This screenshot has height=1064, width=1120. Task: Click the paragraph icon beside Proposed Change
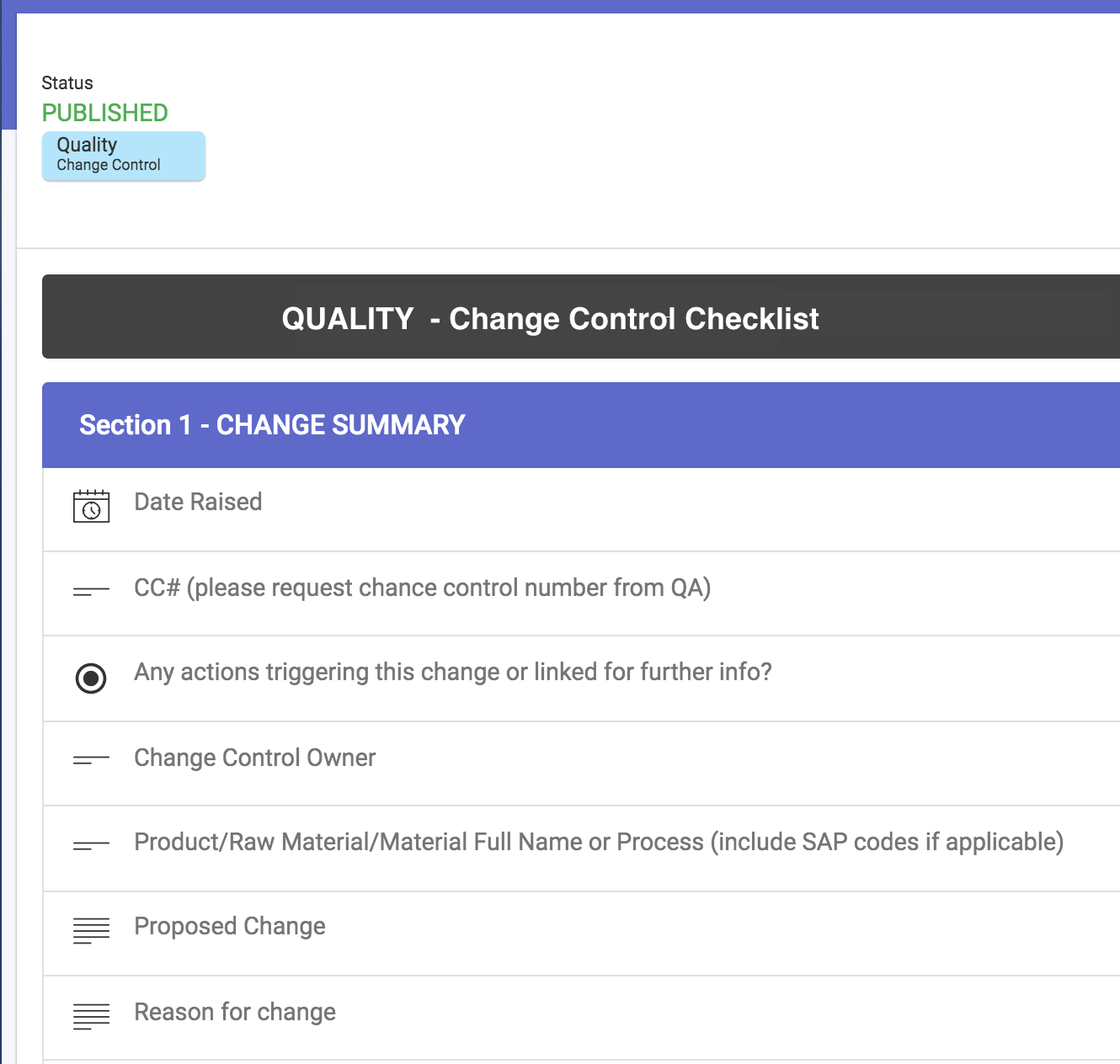tap(91, 930)
